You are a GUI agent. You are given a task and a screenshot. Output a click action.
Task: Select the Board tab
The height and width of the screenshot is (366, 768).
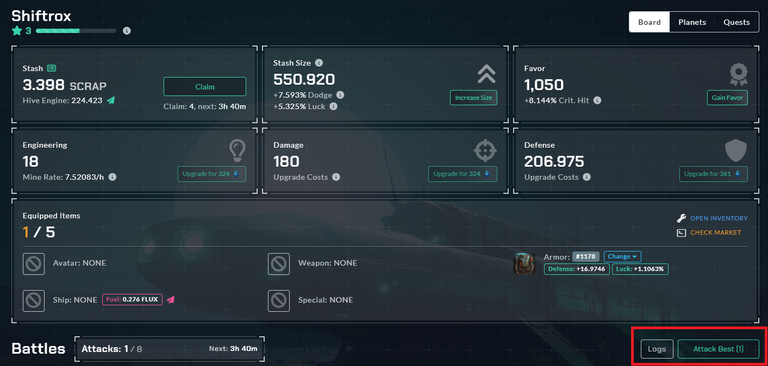pyautogui.click(x=649, y=22)
